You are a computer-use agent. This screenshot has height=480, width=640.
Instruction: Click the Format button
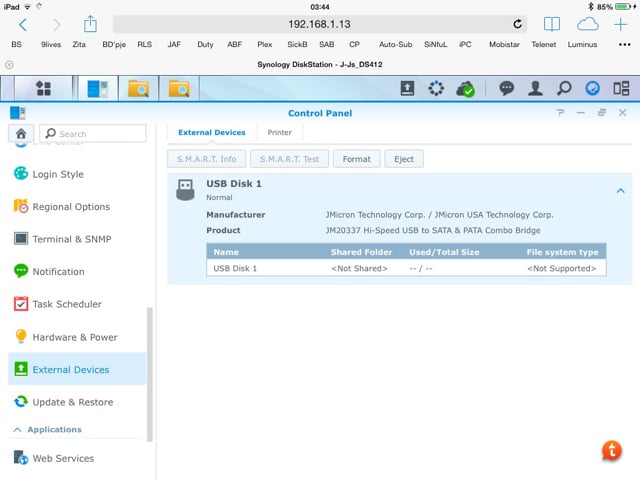pyautogui.click(x=356, y=159)
